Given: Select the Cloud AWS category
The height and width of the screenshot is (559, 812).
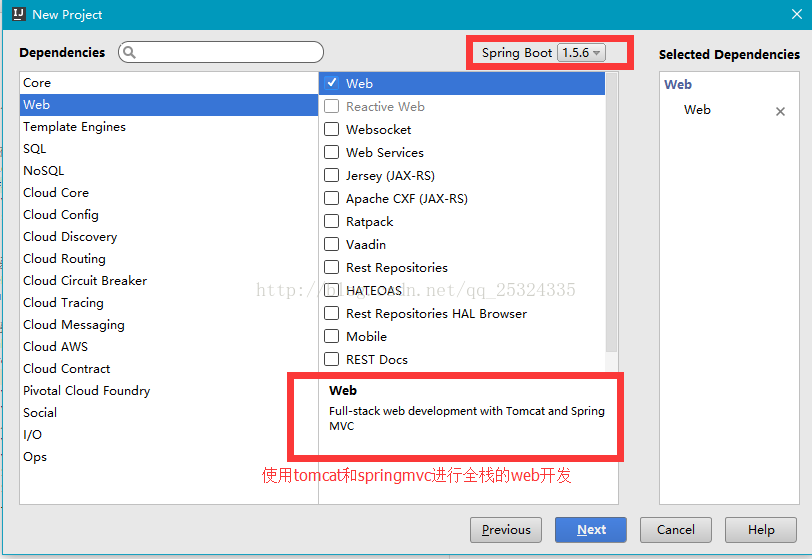Looking at the screenshot, I should coord(169,347).
